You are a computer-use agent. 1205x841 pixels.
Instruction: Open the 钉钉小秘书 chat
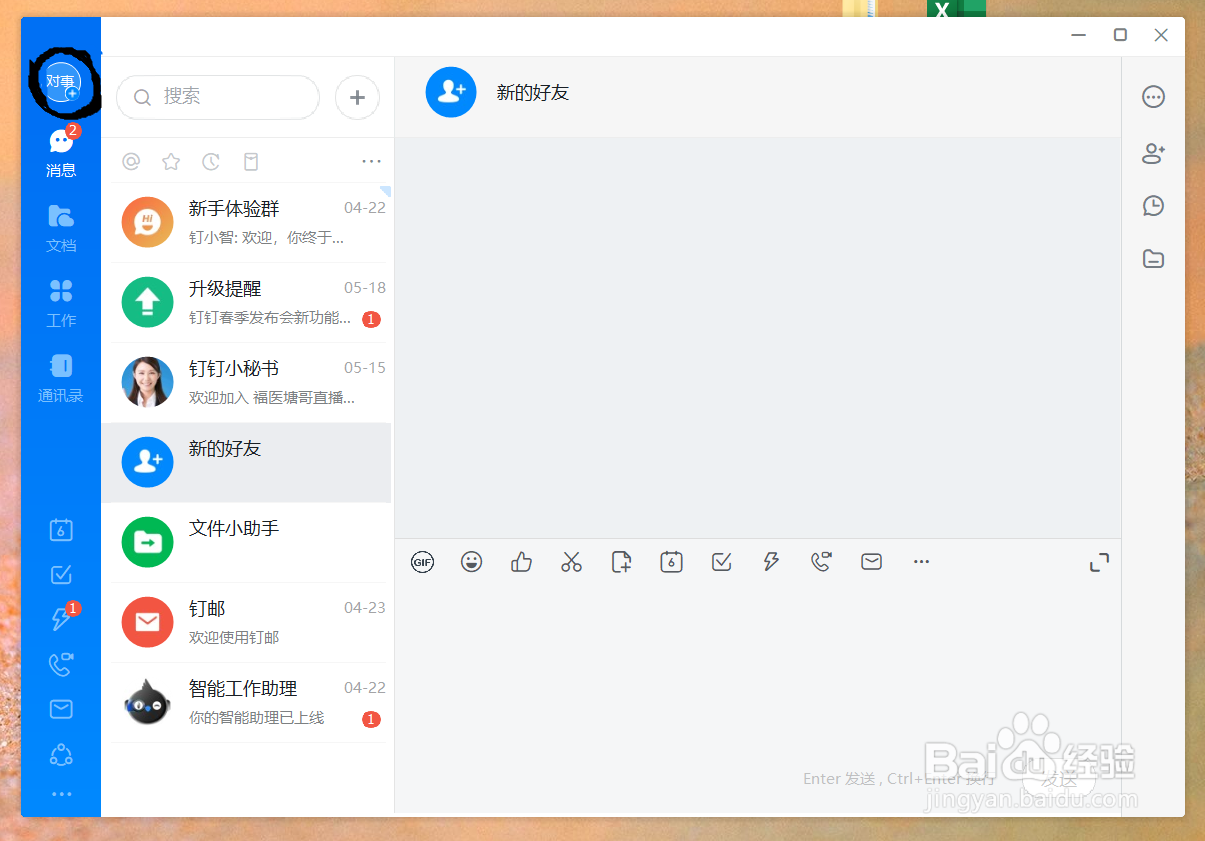point(247,383)
